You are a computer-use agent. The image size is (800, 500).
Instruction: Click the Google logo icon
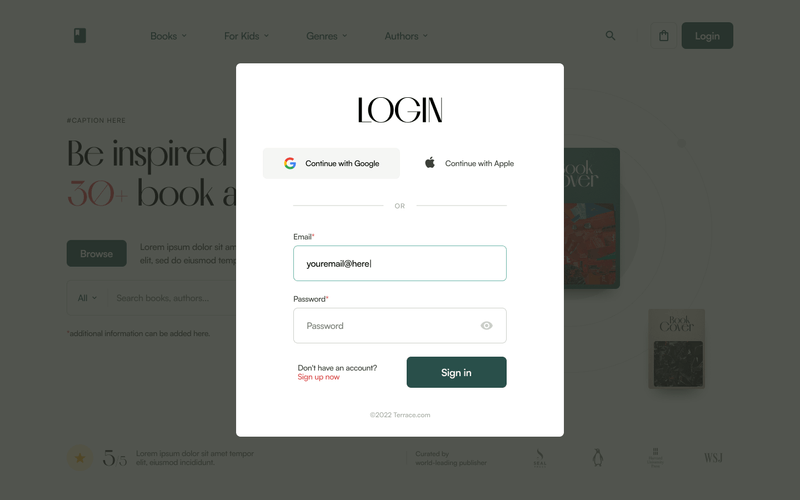coord(290,163)
